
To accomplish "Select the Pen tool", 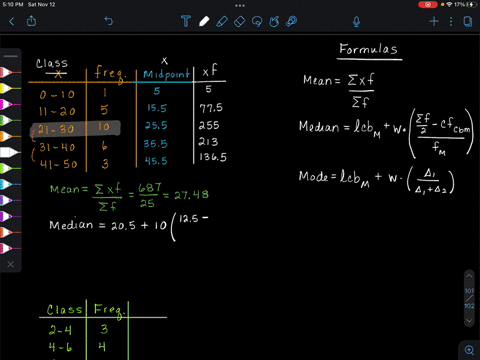I will click(204, 21).
